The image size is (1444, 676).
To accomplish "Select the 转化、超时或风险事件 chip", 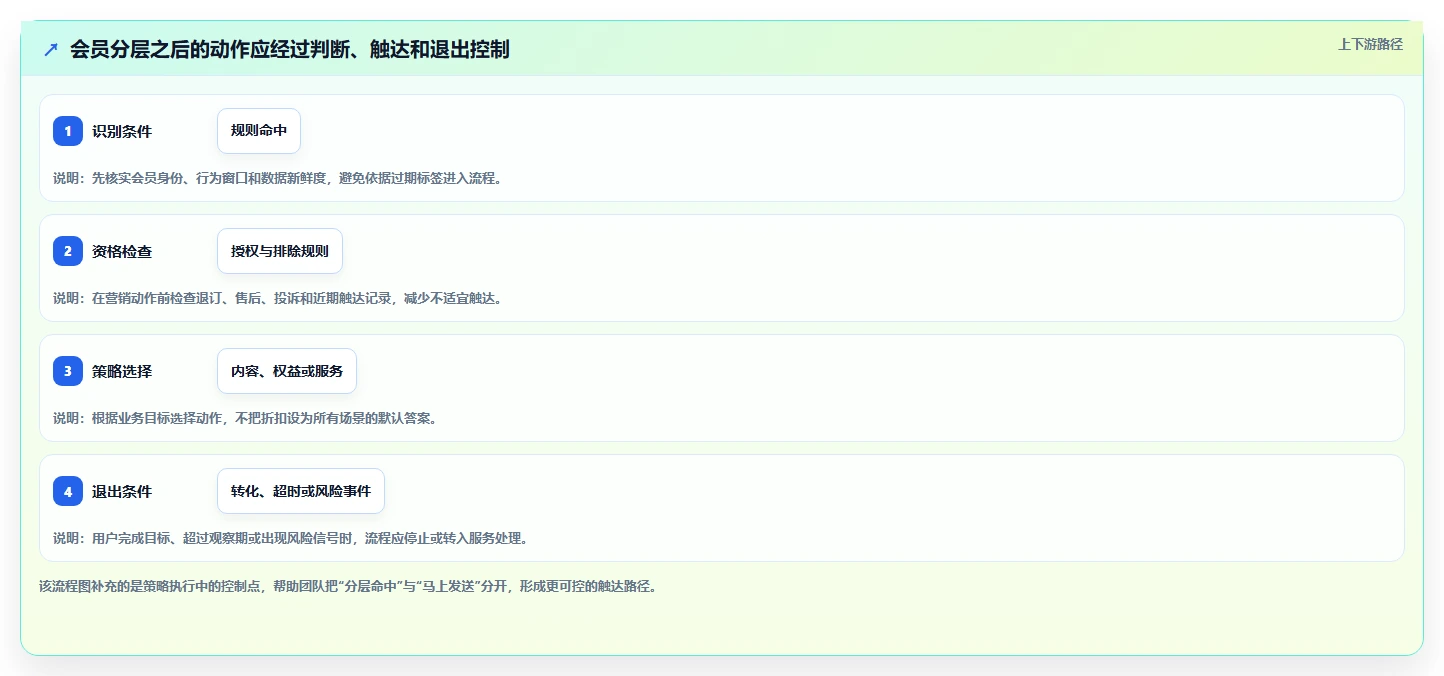I will tap(301, 491).
